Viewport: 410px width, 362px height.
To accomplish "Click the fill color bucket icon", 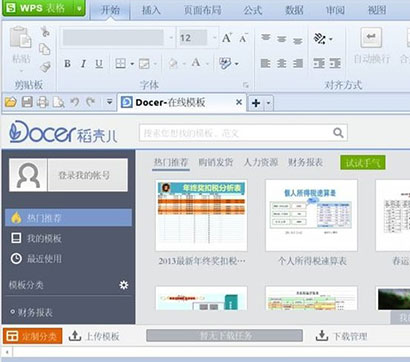I will [173, 63].
